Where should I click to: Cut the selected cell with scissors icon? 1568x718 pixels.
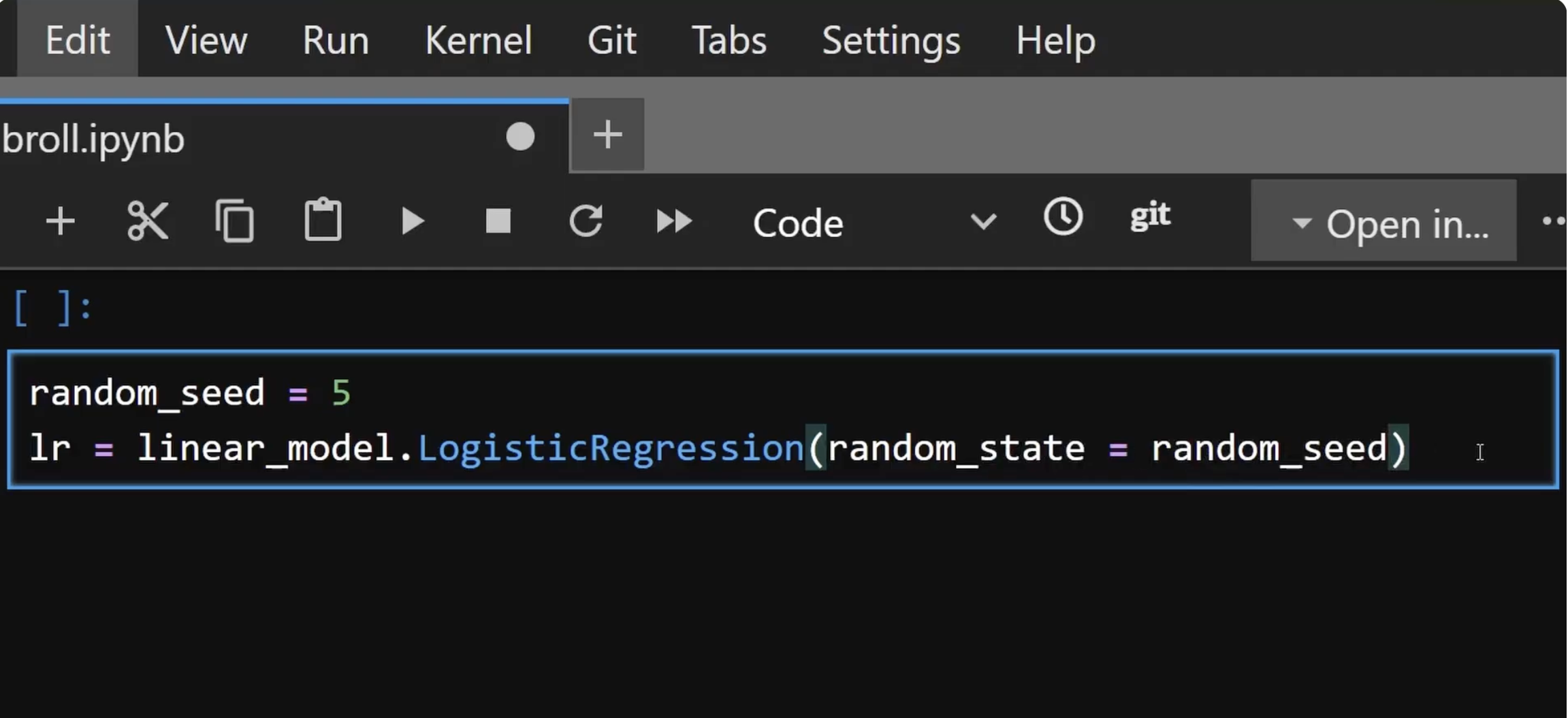148,221
